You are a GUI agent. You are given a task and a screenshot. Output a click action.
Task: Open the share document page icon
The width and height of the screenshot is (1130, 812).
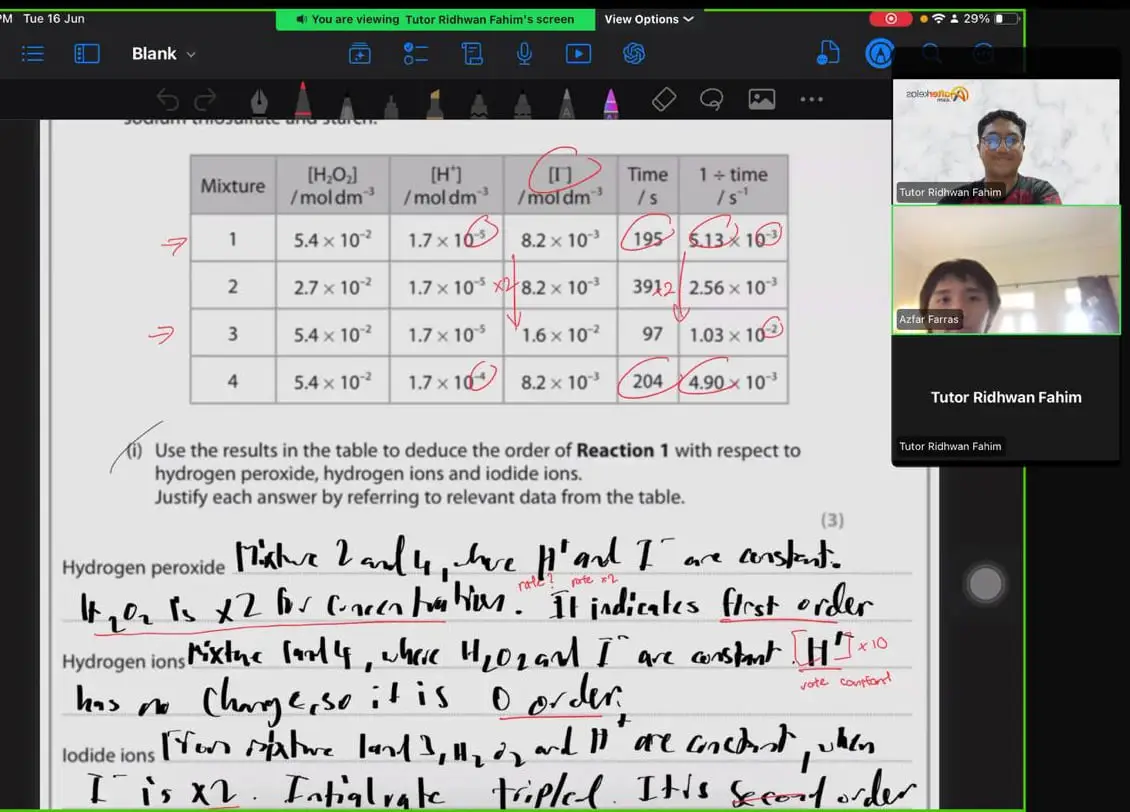pyautogui.click(x=828, y=53)
